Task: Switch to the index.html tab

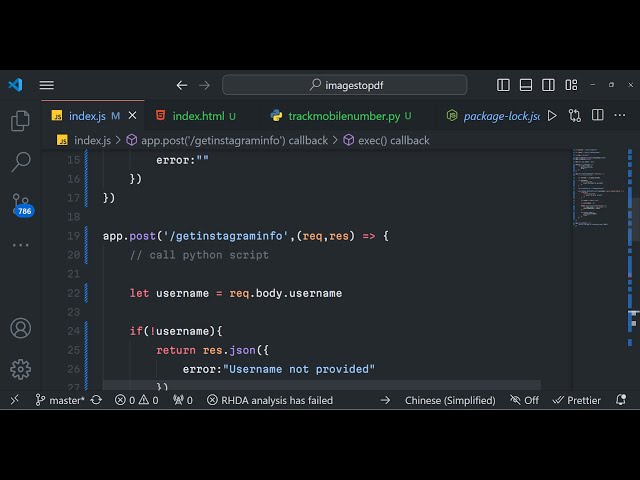Action: point(197,116)
